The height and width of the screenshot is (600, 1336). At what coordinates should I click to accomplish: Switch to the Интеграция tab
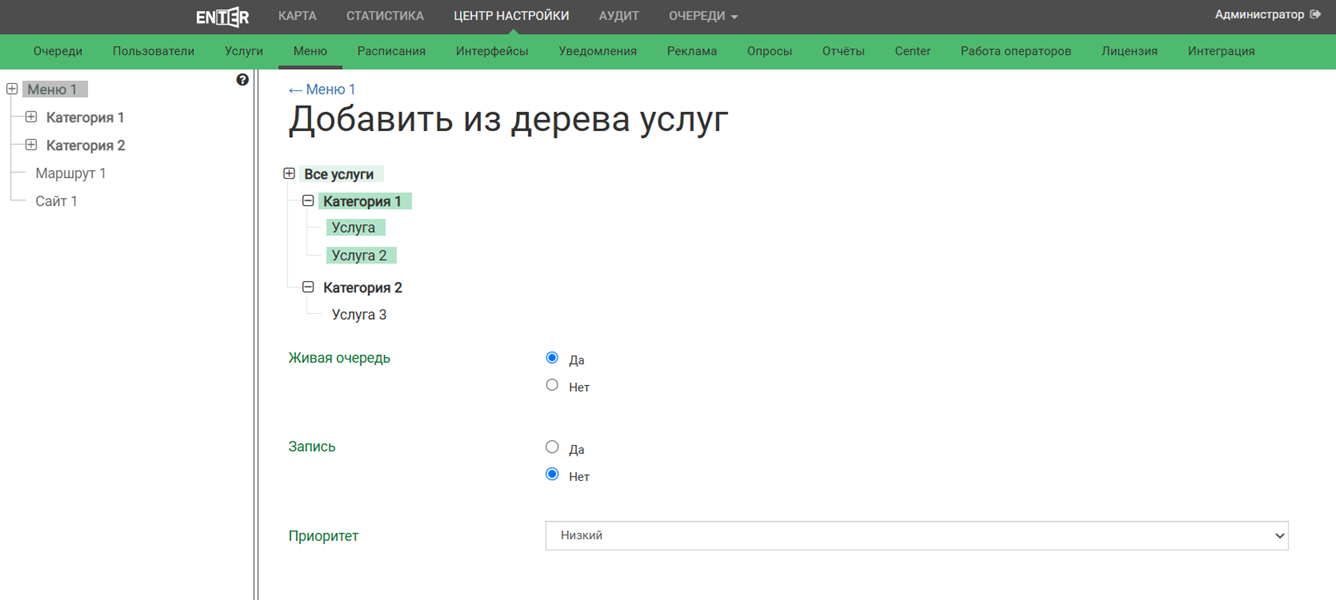pos(1221,51)
